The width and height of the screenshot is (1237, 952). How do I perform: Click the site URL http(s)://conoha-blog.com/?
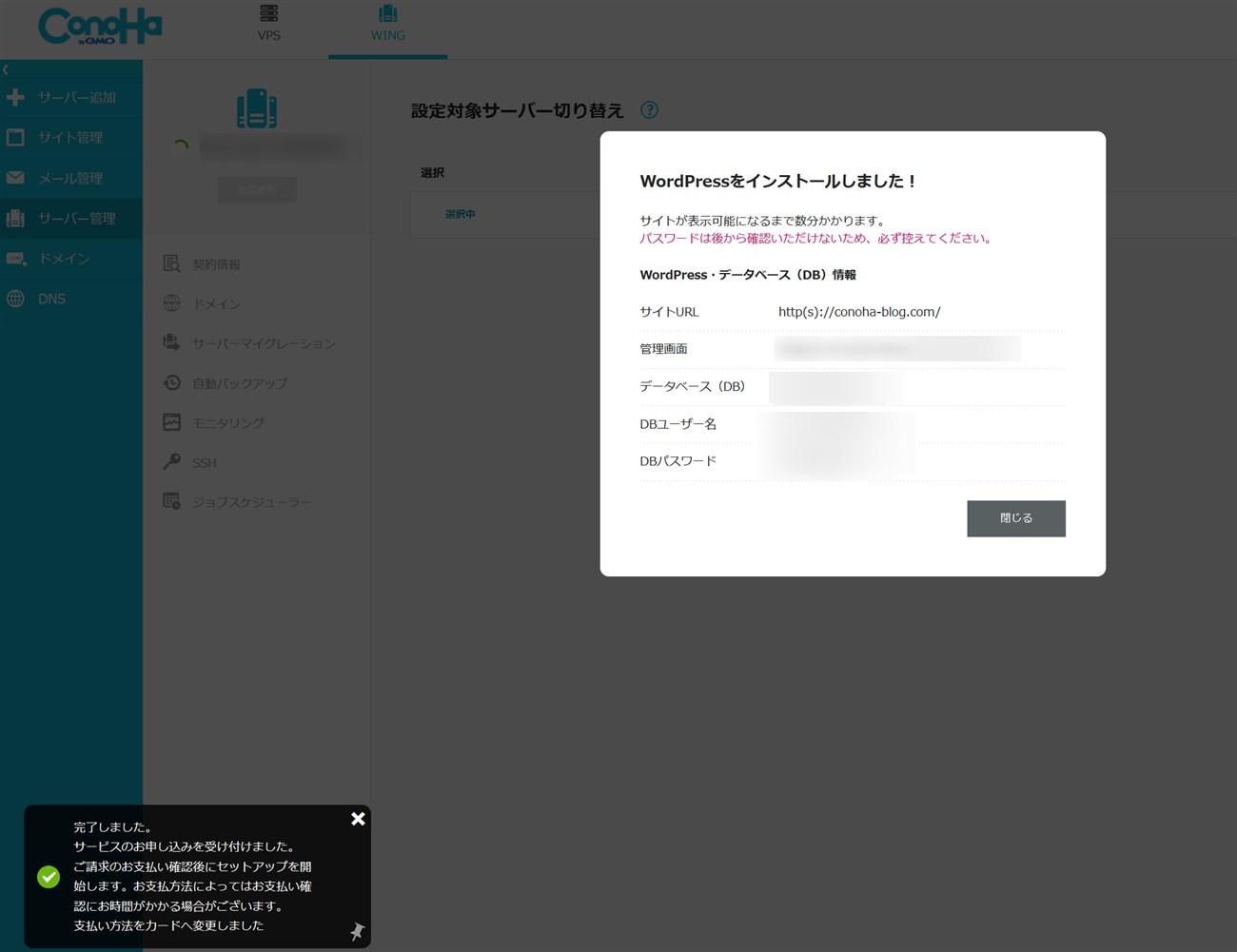[859, 312]
